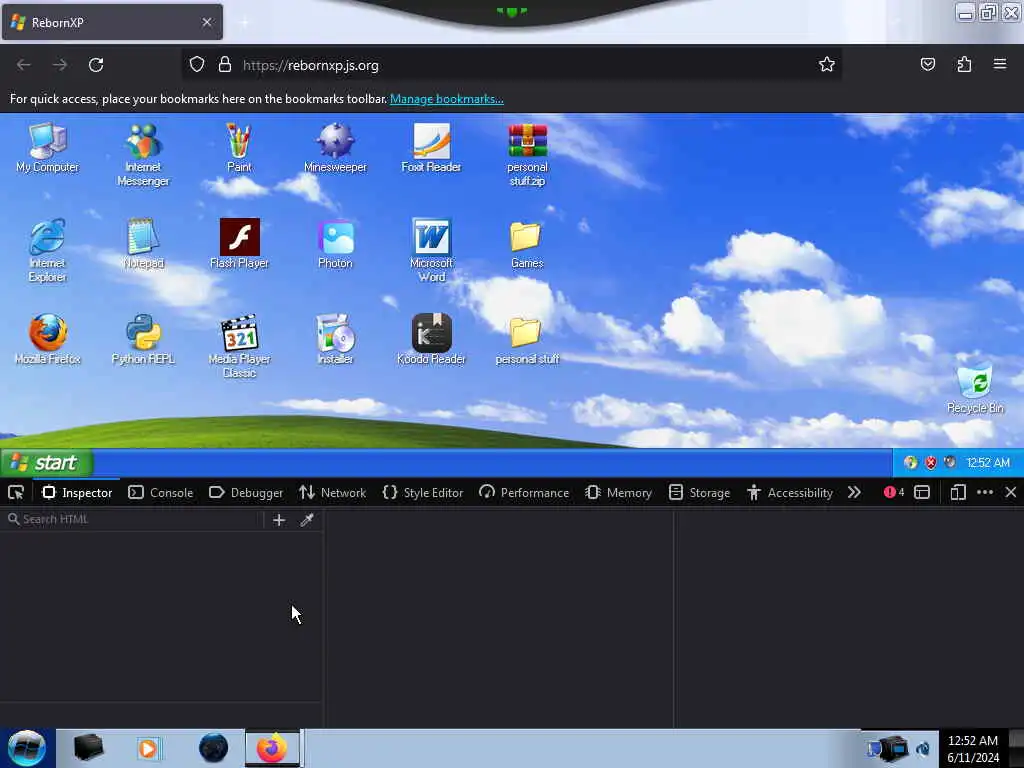
Task: Launch Internet Messenger icon
Action: [x=143, y=155]
